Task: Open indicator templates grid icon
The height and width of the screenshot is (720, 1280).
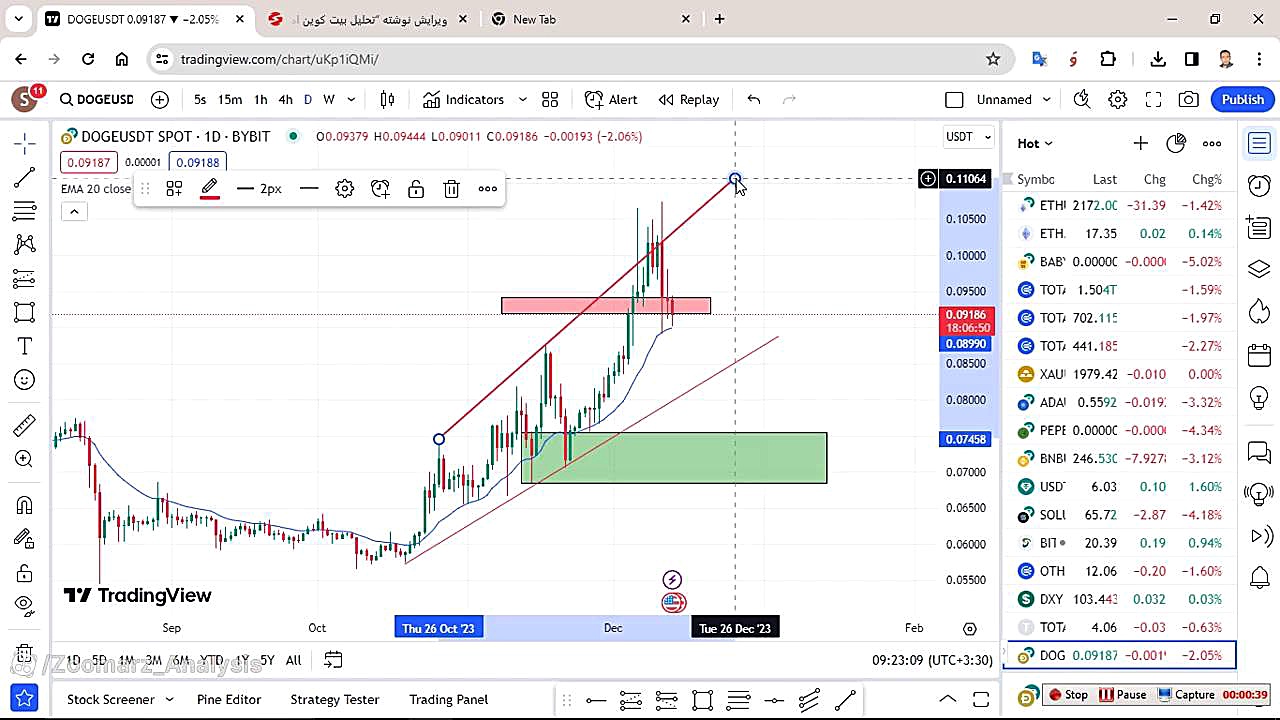Action: pyautogui.click(x=550, y=99)
